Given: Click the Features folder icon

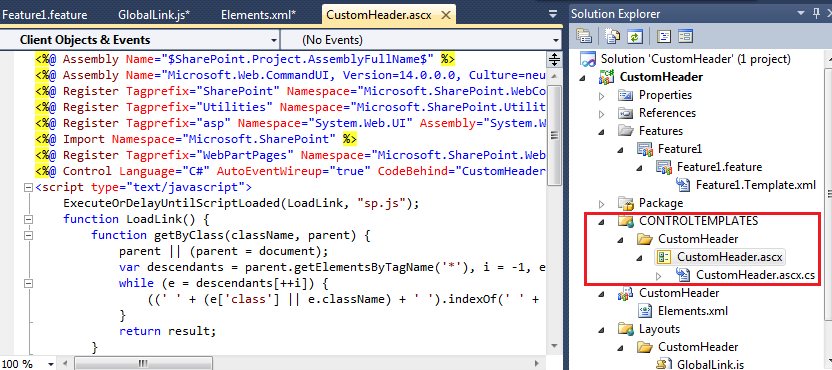Looking at the screenshot, I should 626,131.
